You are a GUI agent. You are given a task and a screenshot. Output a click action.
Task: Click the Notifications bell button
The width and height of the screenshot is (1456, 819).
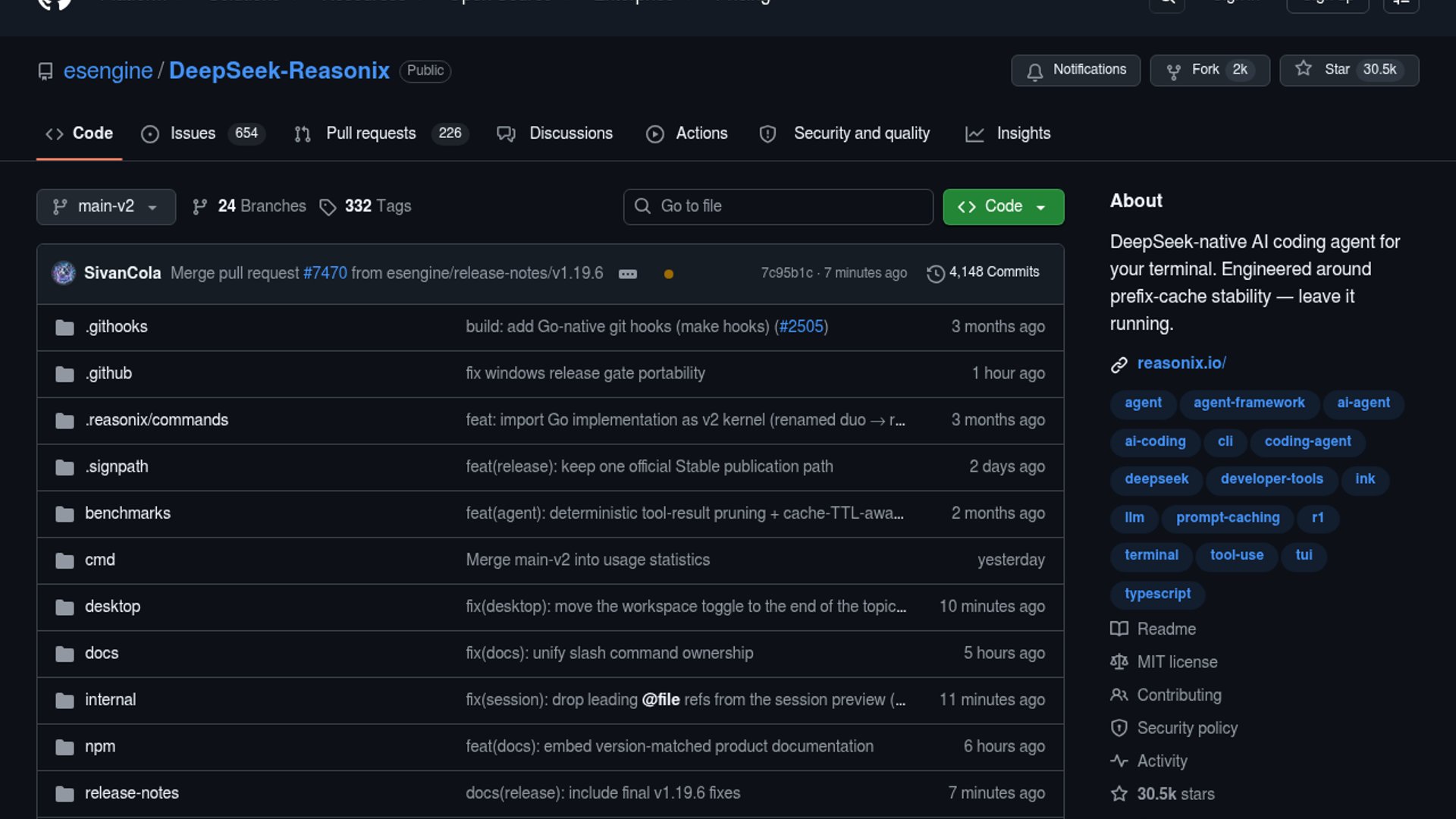[x=1075, y=71]
